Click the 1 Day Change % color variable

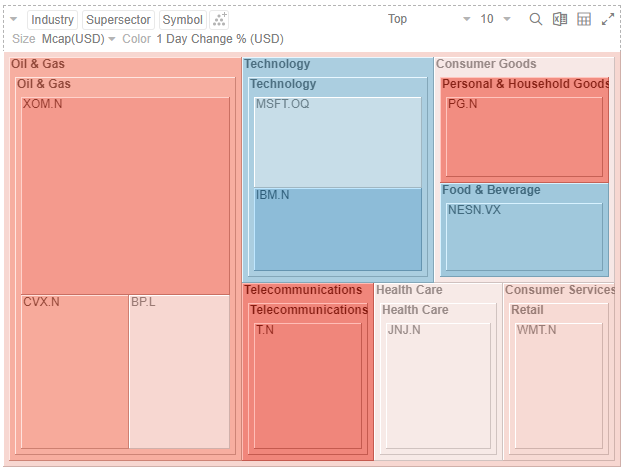[219, 39]
